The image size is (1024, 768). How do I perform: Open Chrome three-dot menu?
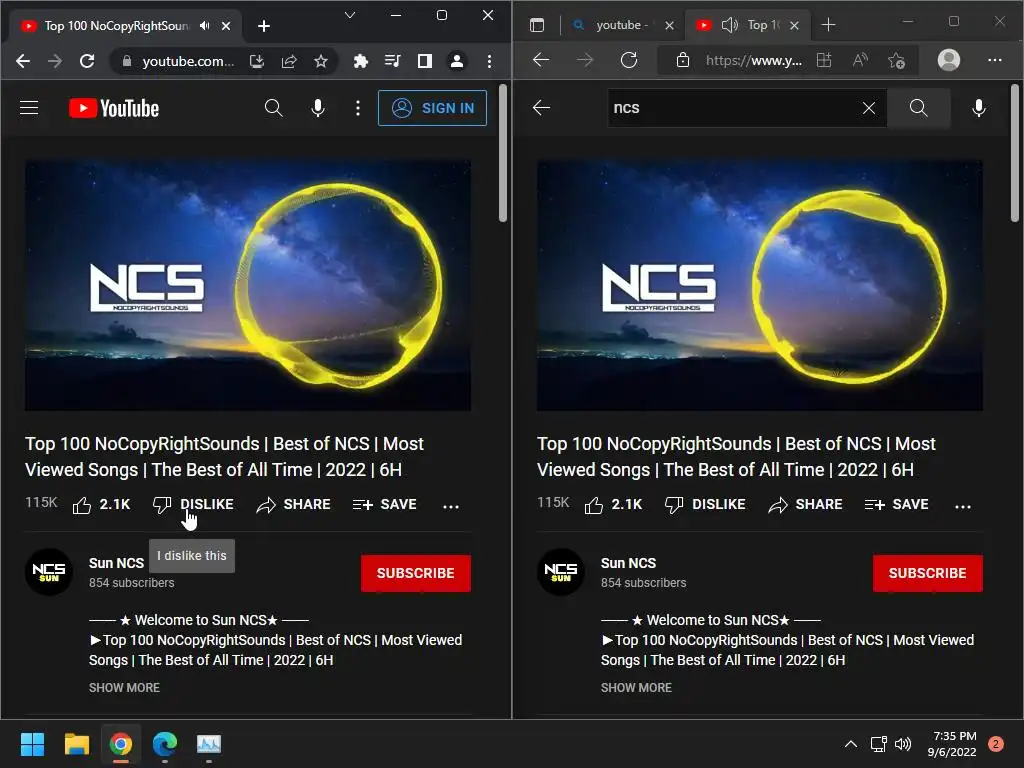[x=489, y=61]
